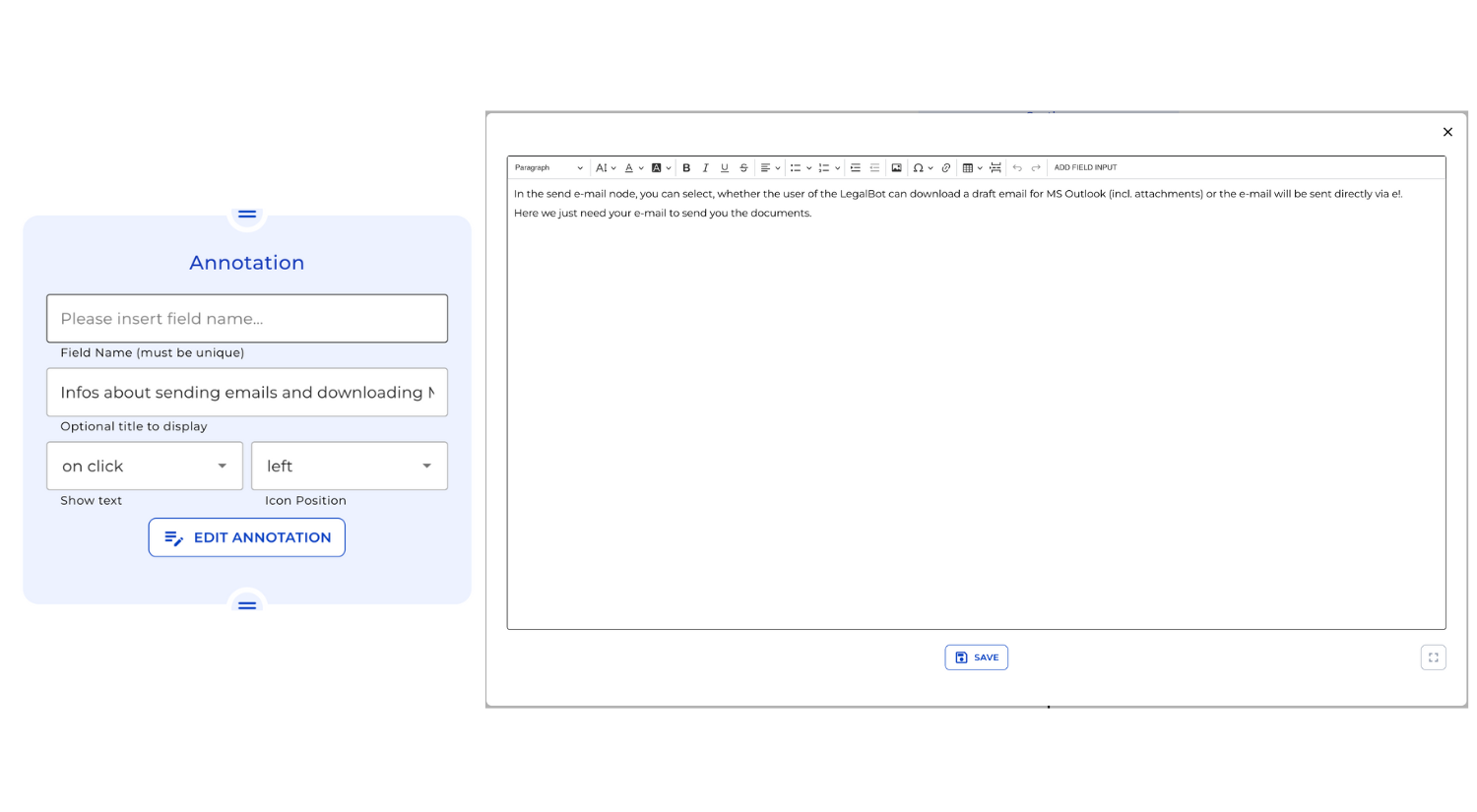The image size is (1477, 812).
Task: Decrease the paragraph indent
Action: tap(874, 167)
